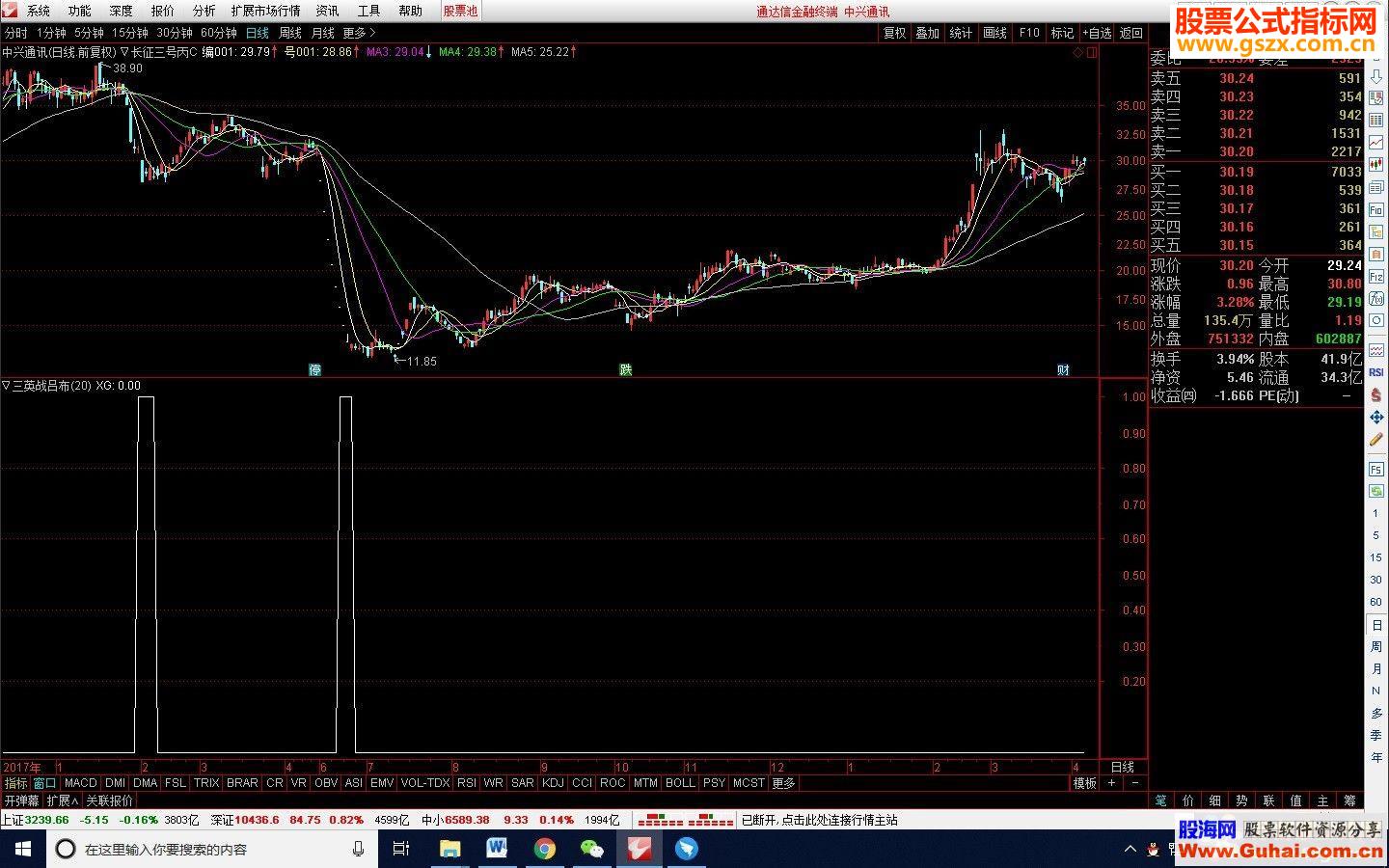Click the 跌 marker on price chart
This screenshot has width=1389, height=868.
625,369
